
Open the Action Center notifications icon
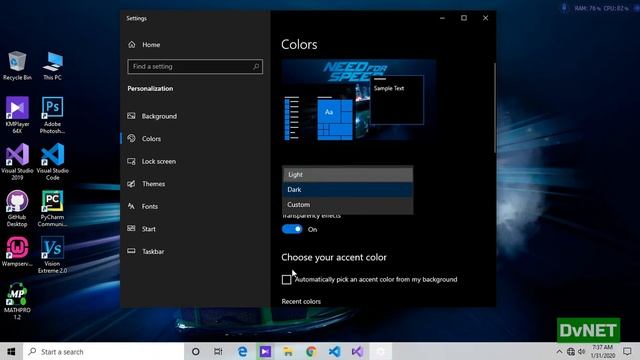(x=627, y=351)
